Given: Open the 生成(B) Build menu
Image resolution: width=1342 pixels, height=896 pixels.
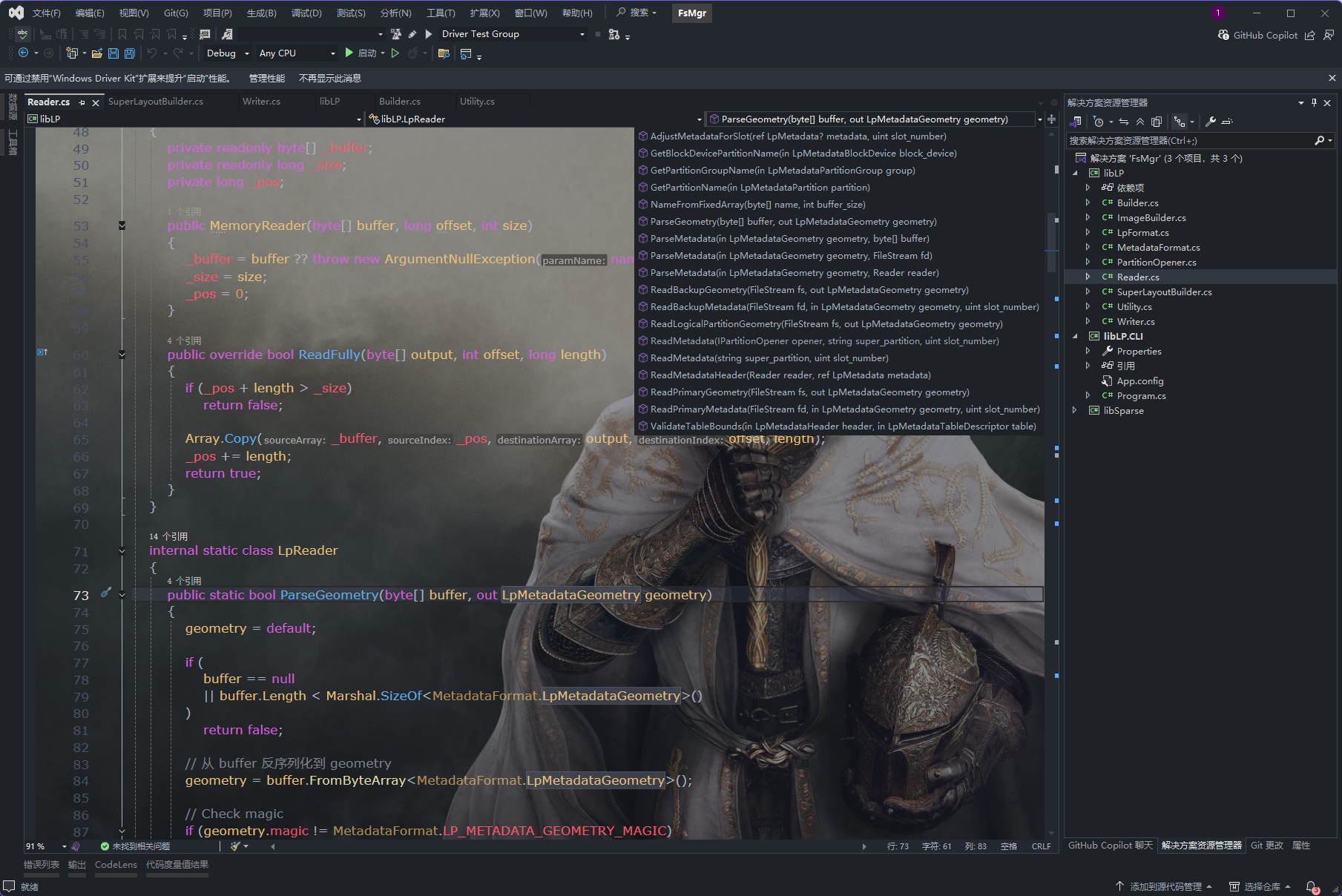Looking at the screenshot, I should pyautogui.click(x=261, y=13).
